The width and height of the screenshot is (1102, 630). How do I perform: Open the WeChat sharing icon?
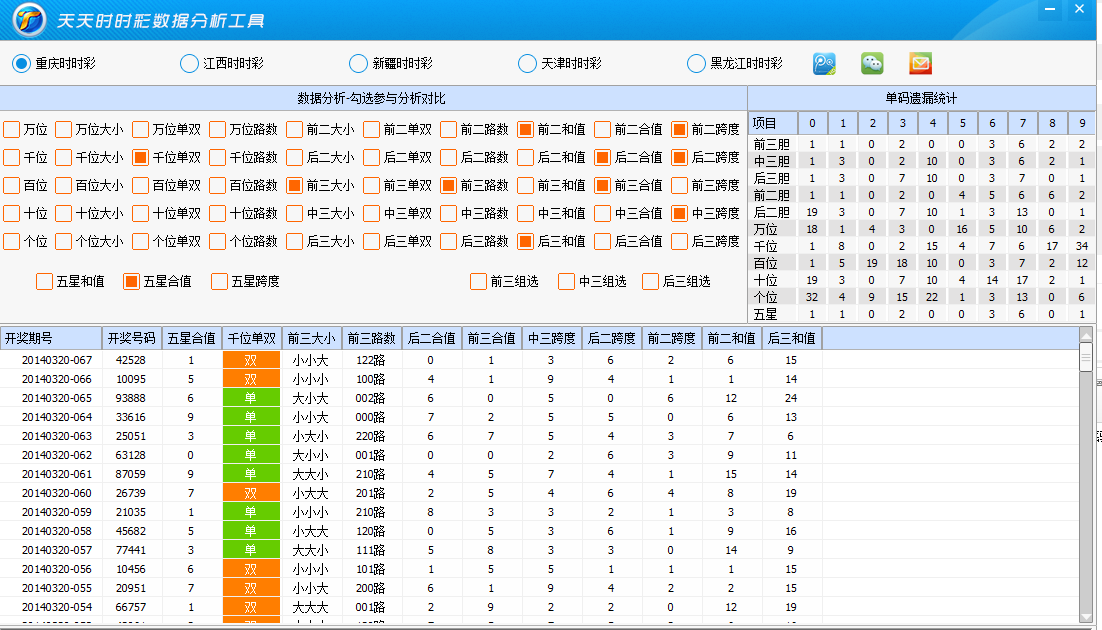pos(871,62)
